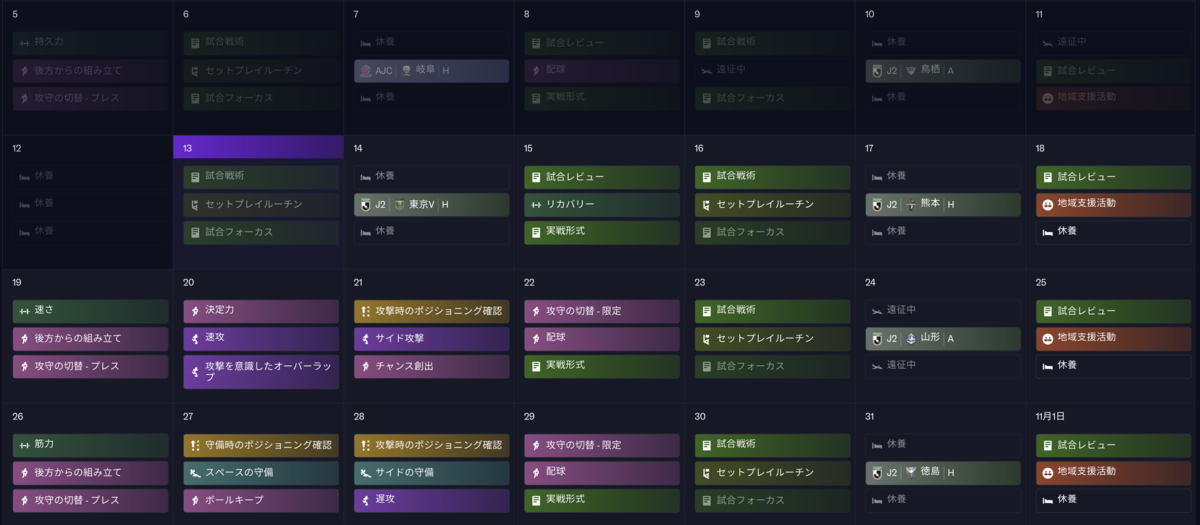The width and height of the screenshot is (1200, 525).
Task: Select the highlighted day 13 header
Action: click(258, 148)
